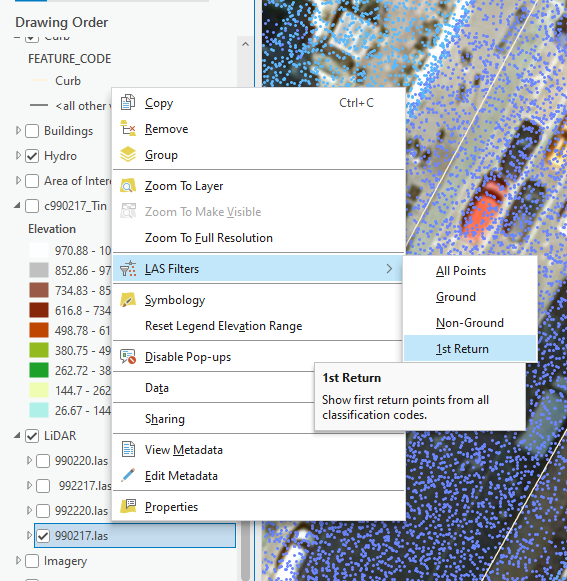Click the Disable Pop-ups icon
The image size is (567, 581).
point(128,356)
